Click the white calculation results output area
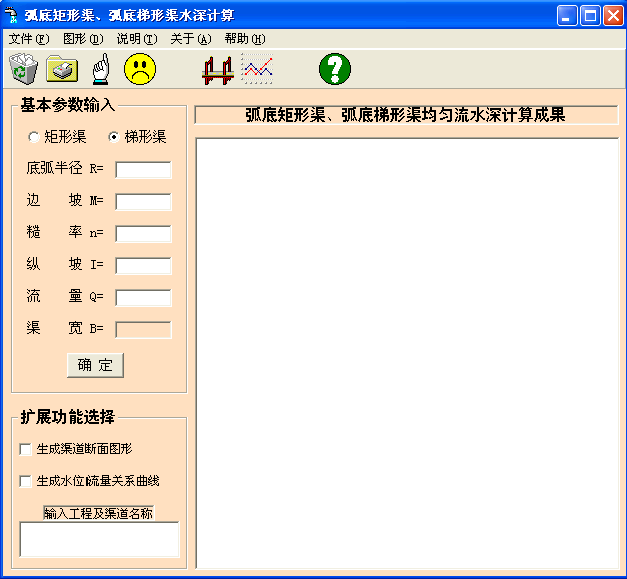This screenshot has height=579, width=627. pos(407,353)
